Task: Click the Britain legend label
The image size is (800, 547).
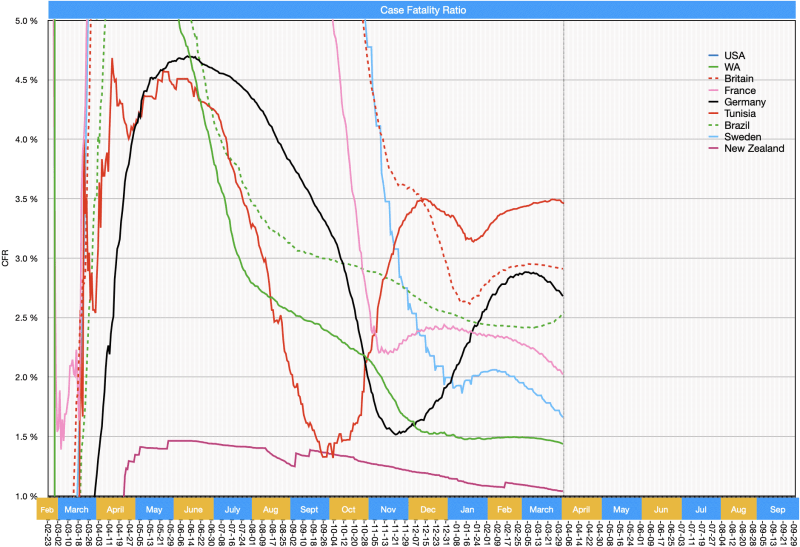Action: (740, 78)
